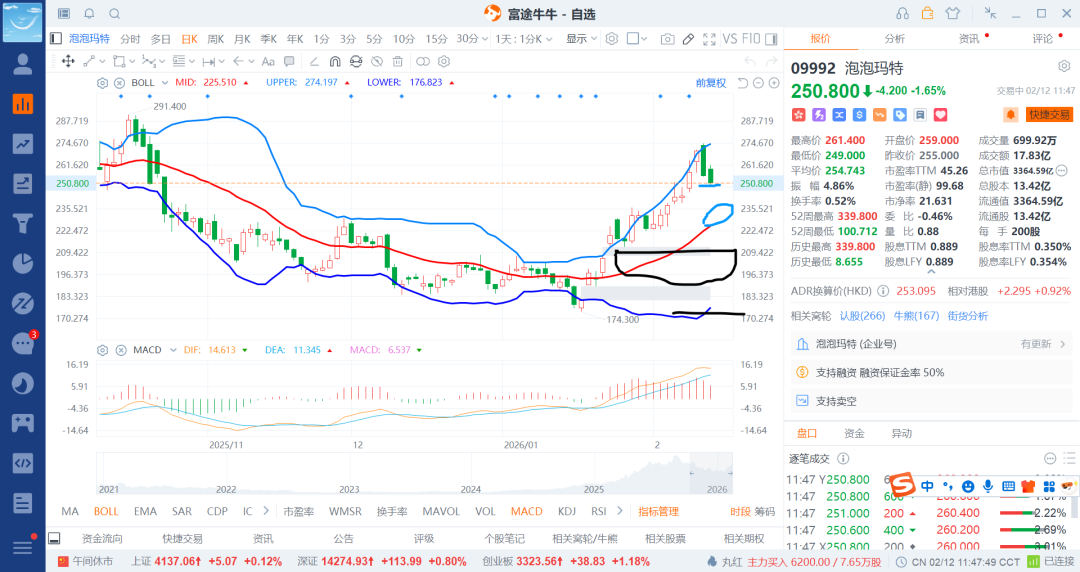Select the drawing pencil tool icon

(688, 39)
